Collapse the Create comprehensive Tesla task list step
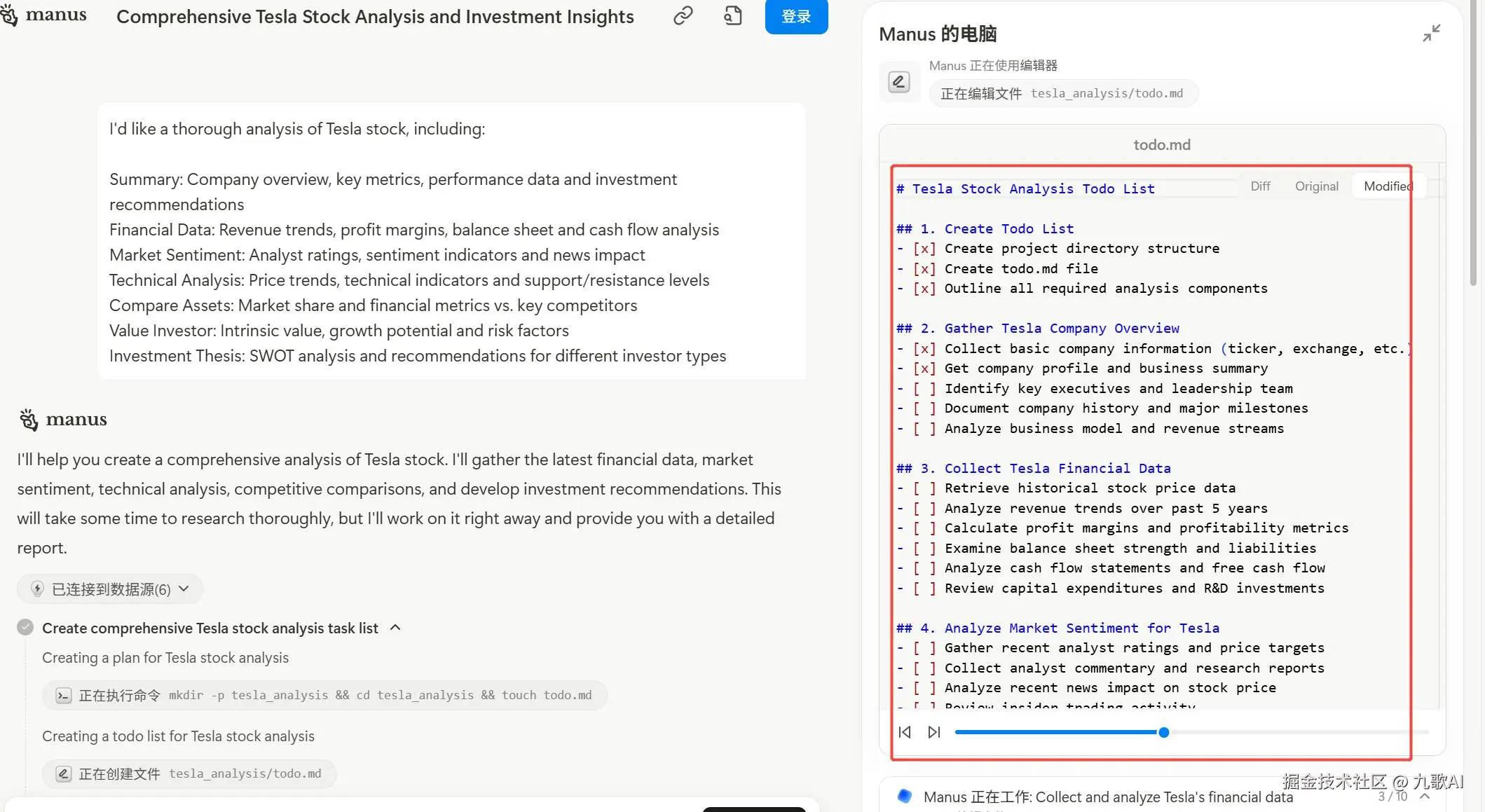 coord(395,628)
